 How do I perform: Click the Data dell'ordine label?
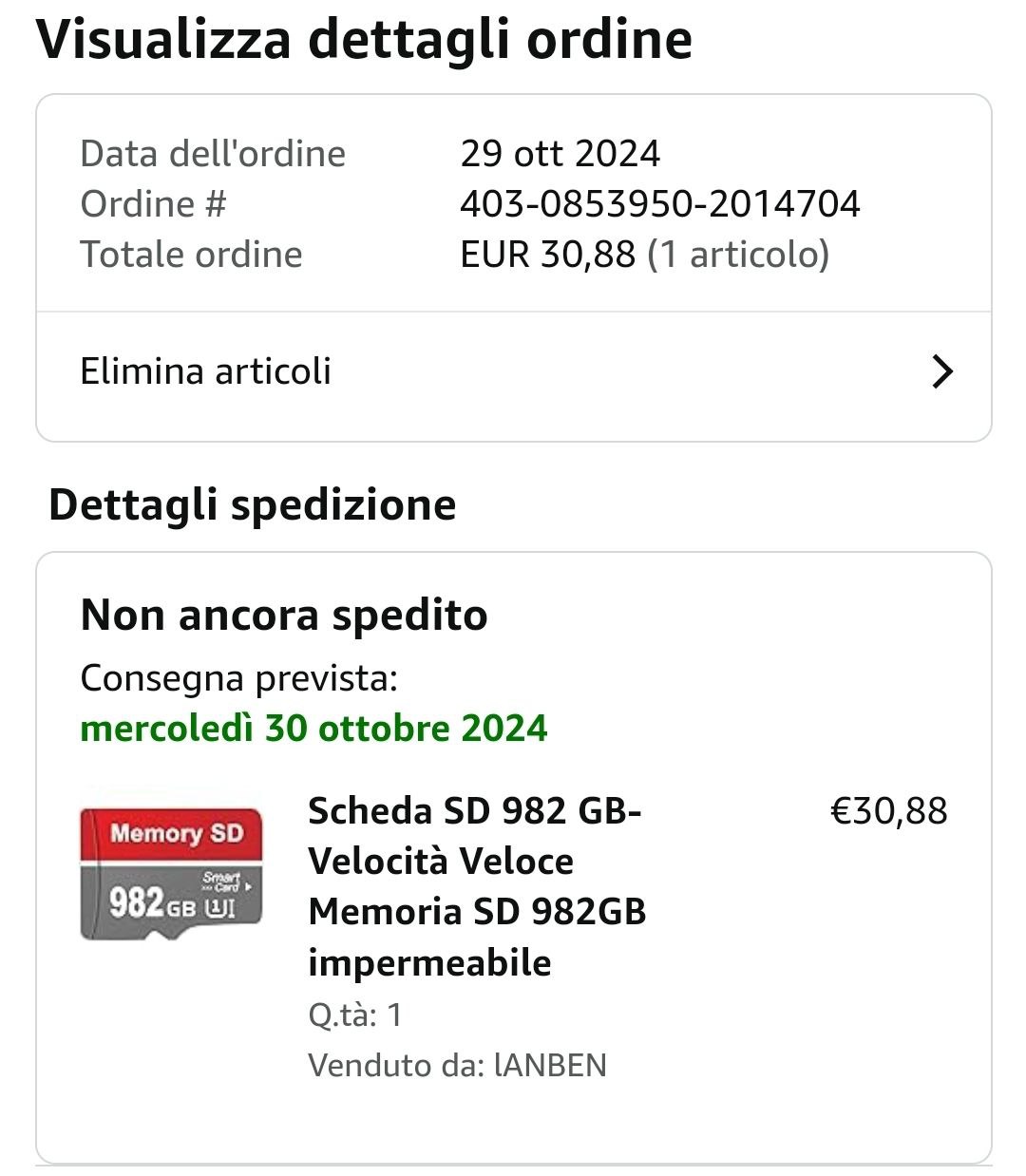click(213, 153)
